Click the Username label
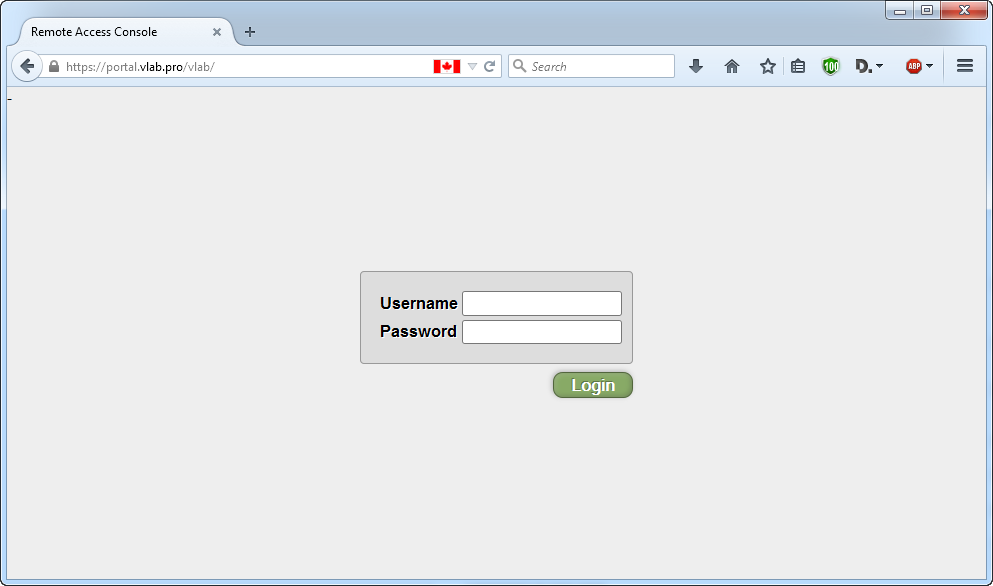The height and width of the screenshot is (586, 993). click(x=419, y=303)
